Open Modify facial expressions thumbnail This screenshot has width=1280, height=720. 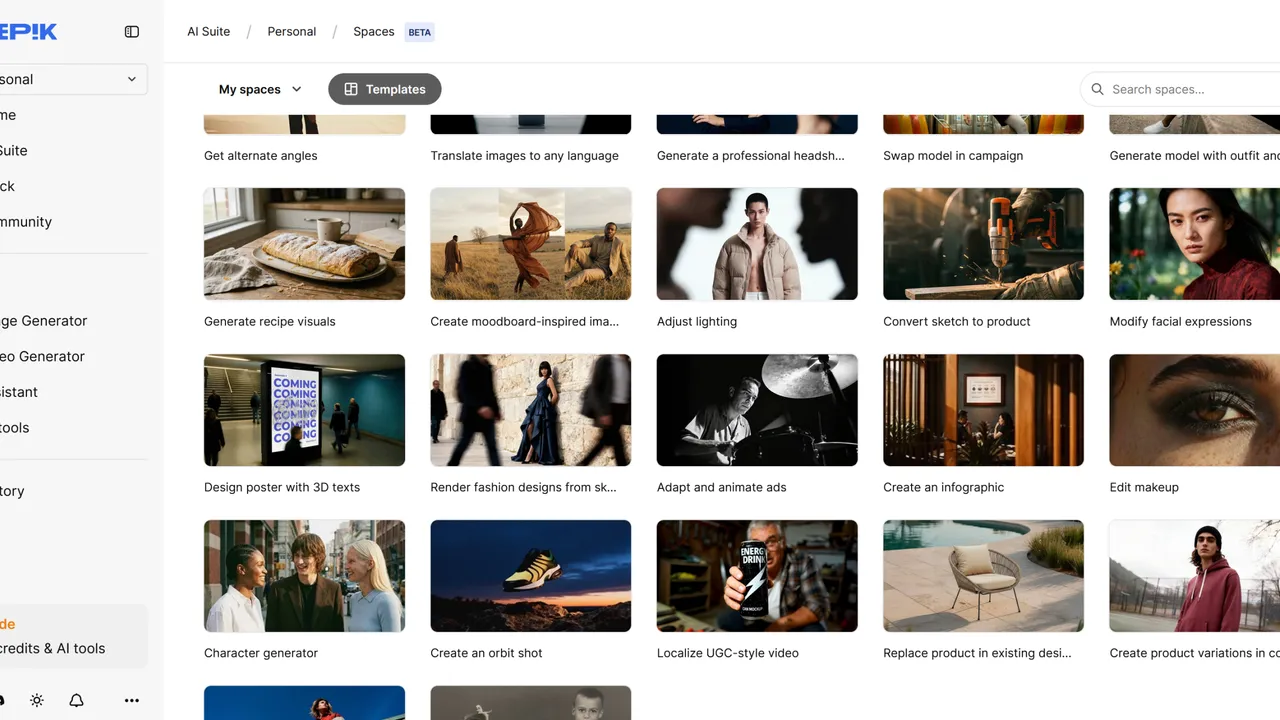[1195, 244]
